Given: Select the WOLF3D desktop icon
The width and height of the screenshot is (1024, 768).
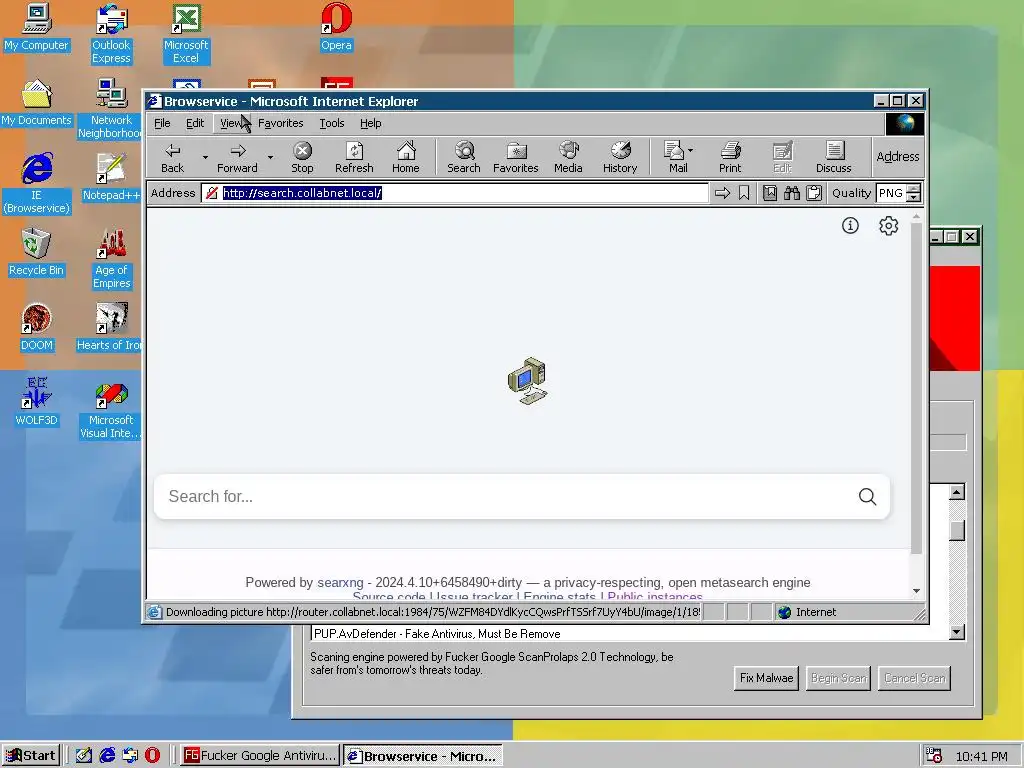Looking at the screenshot, I should click(x=37, y=402).
